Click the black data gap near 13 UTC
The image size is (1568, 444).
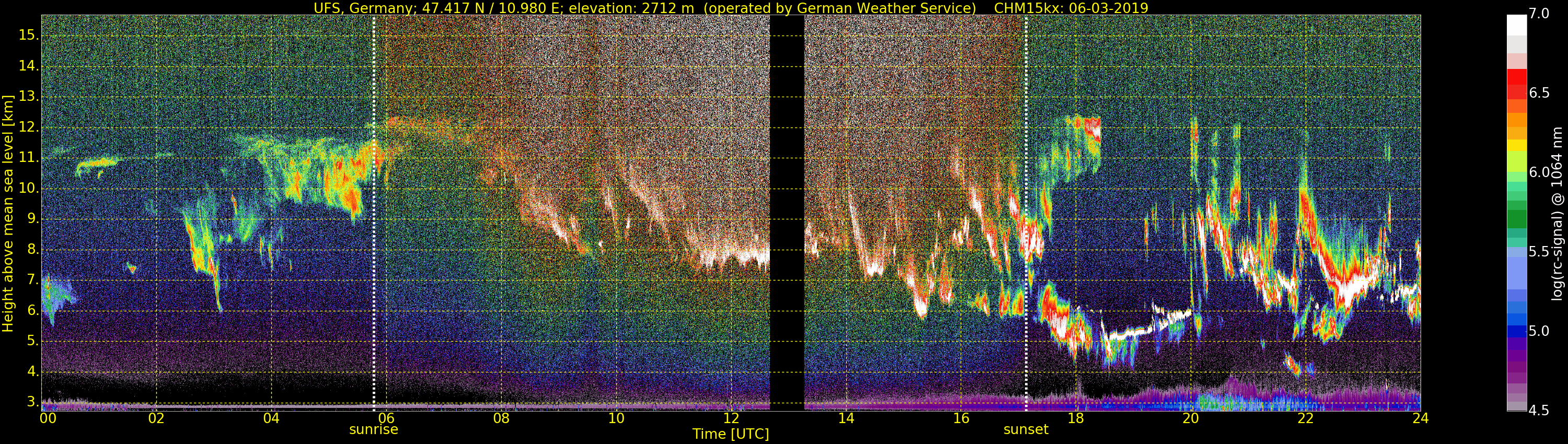tap(787, 213)
